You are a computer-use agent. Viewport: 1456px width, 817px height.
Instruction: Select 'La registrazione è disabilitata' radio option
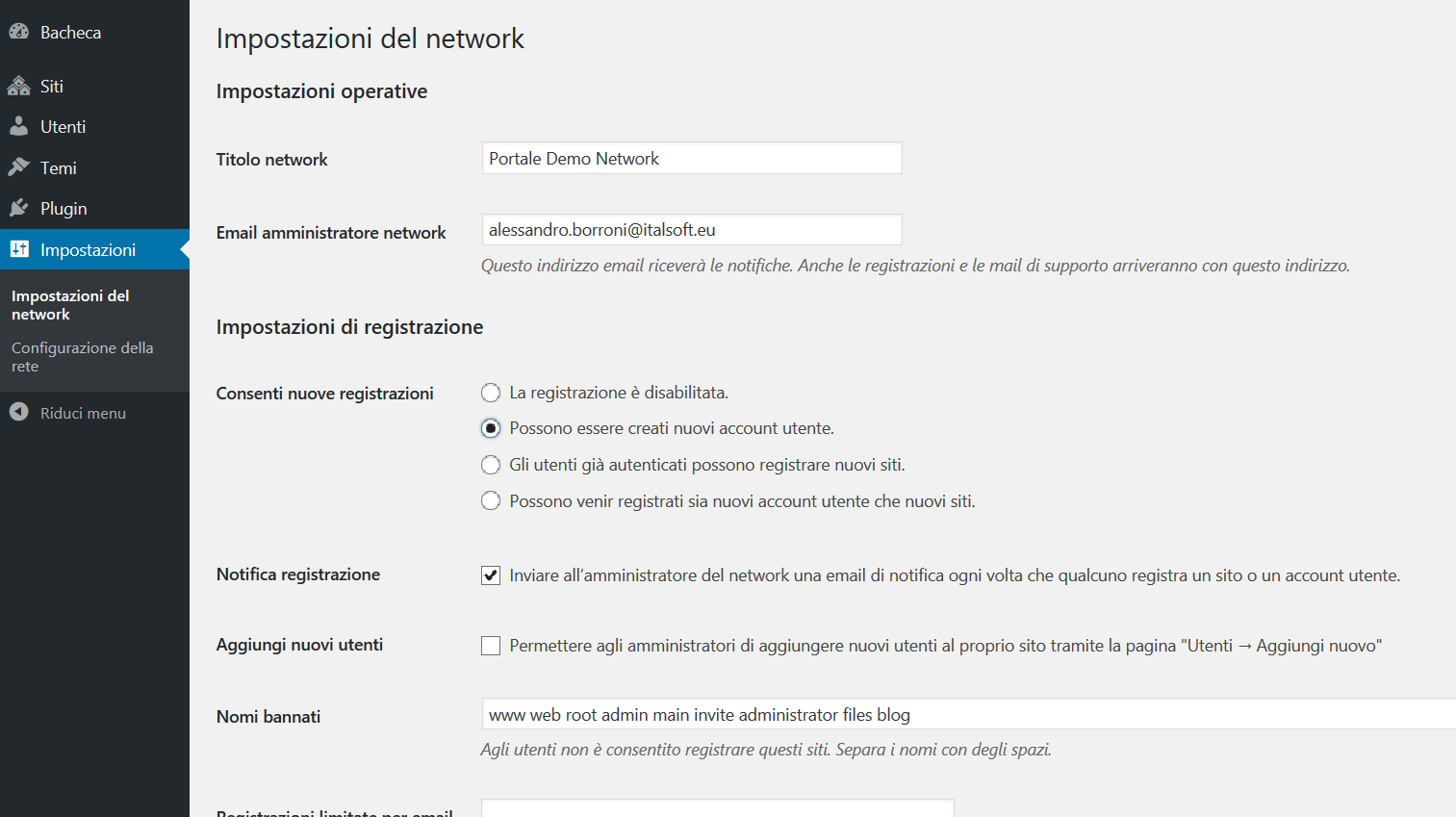point(491,393)
